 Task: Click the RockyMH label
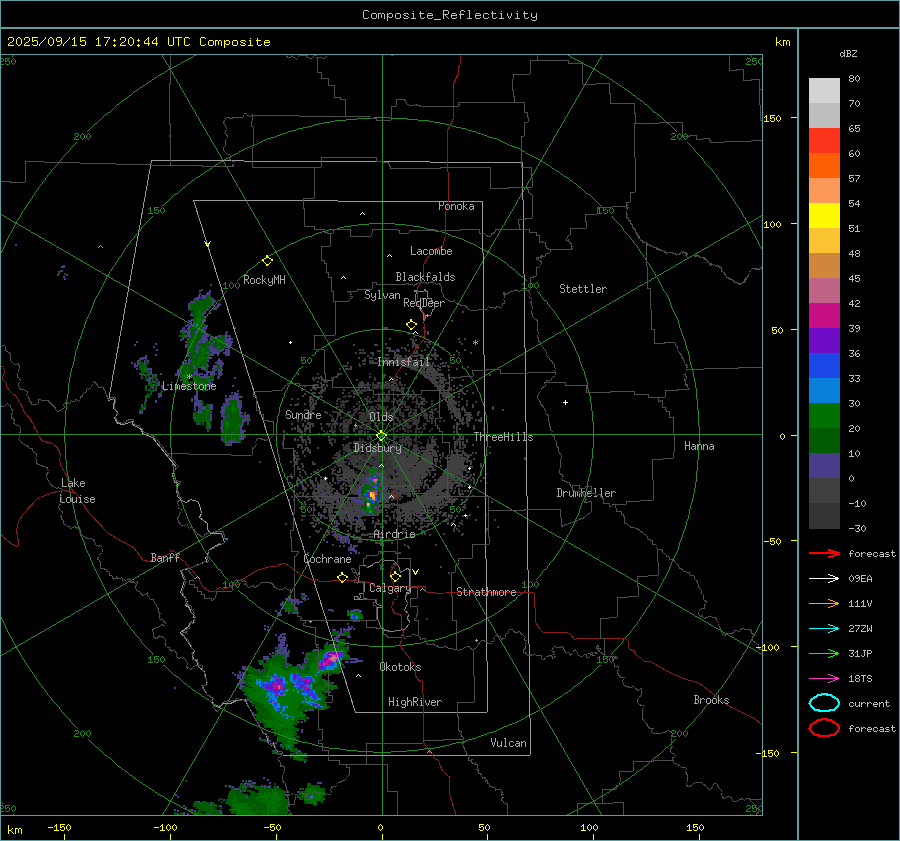click(264, 280)
